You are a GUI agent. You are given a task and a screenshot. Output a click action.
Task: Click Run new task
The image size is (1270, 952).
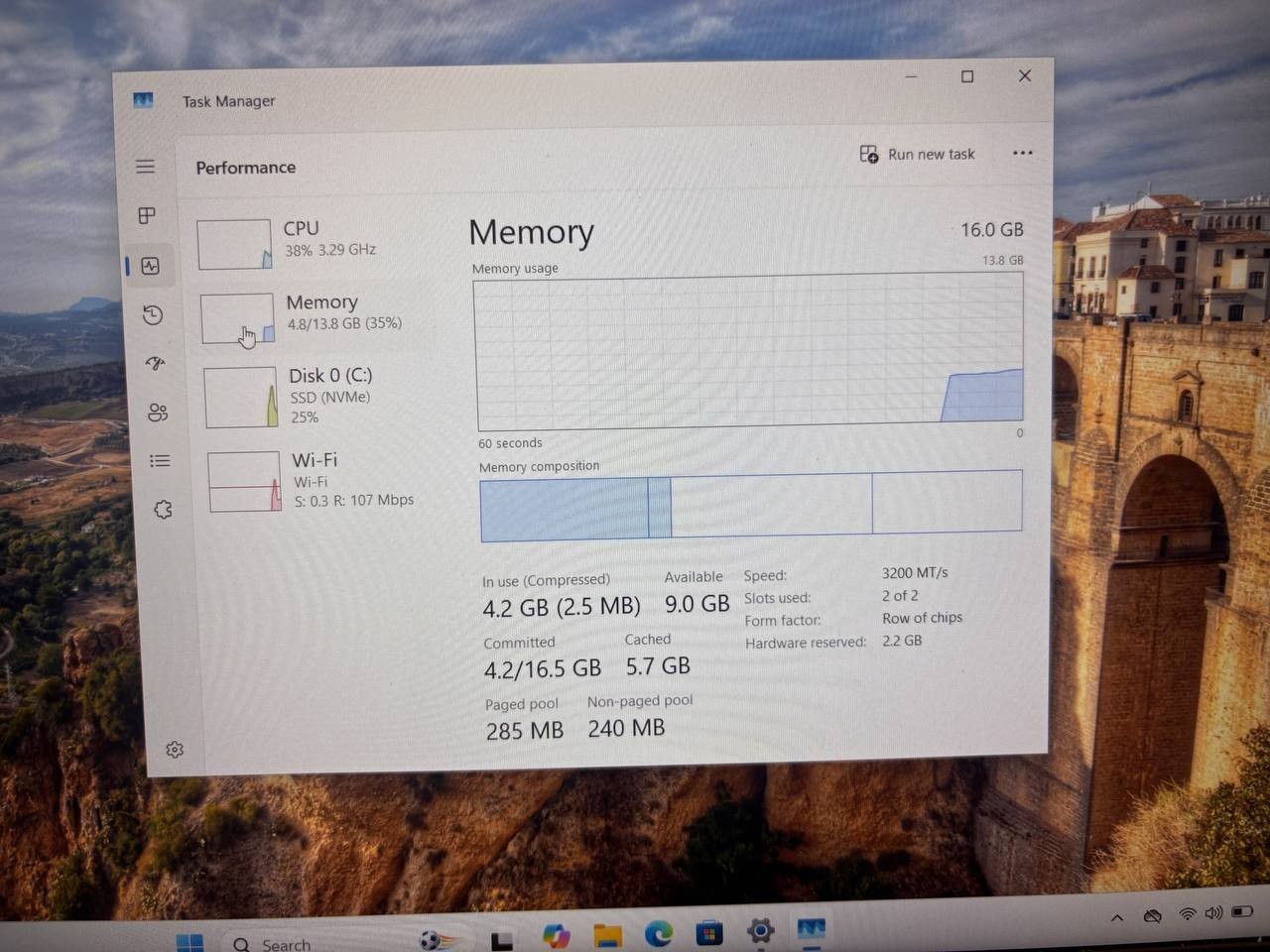click(x=917, y=154)
